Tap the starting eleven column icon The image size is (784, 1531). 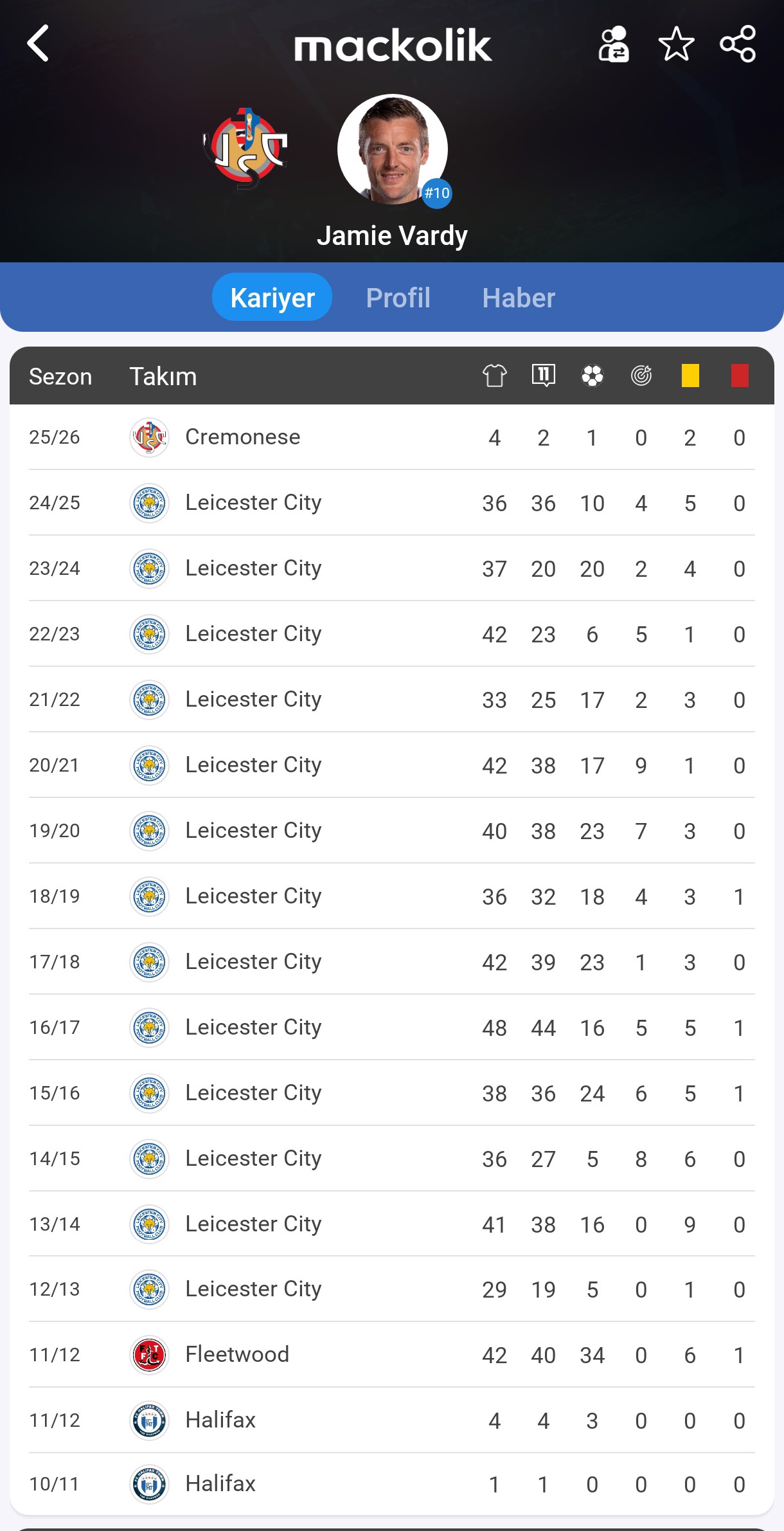pos(543,376)
